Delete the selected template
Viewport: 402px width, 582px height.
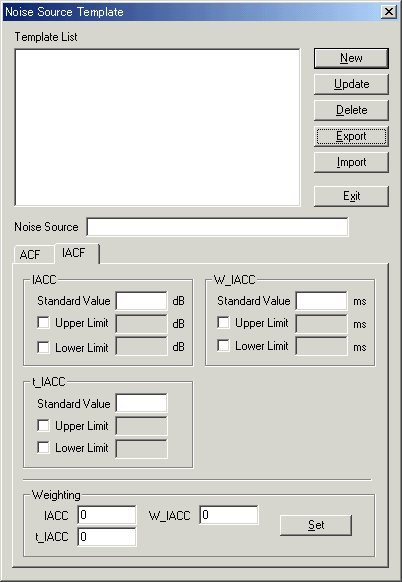[351, 110]
